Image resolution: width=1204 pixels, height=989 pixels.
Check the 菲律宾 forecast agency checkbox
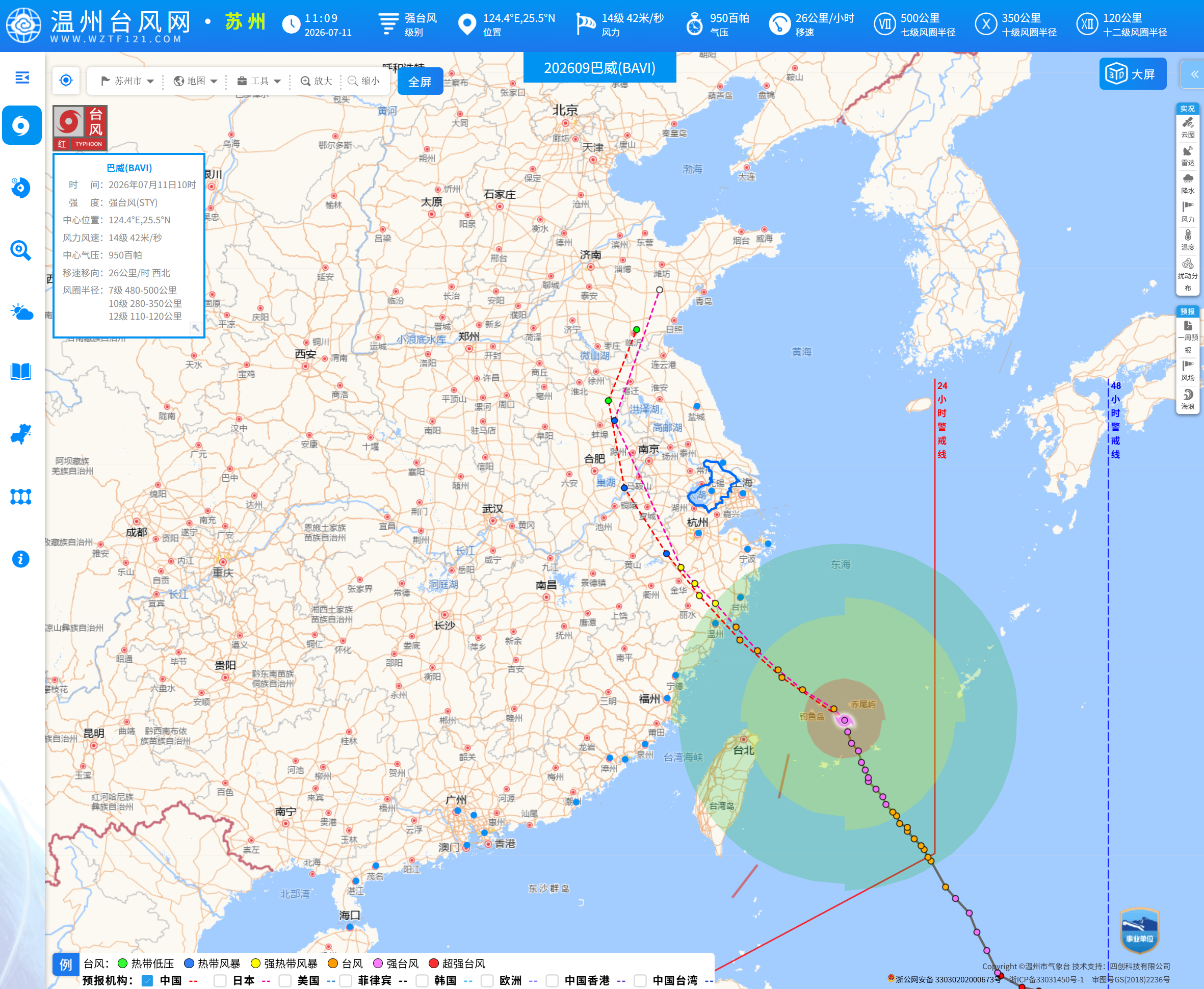346,980
